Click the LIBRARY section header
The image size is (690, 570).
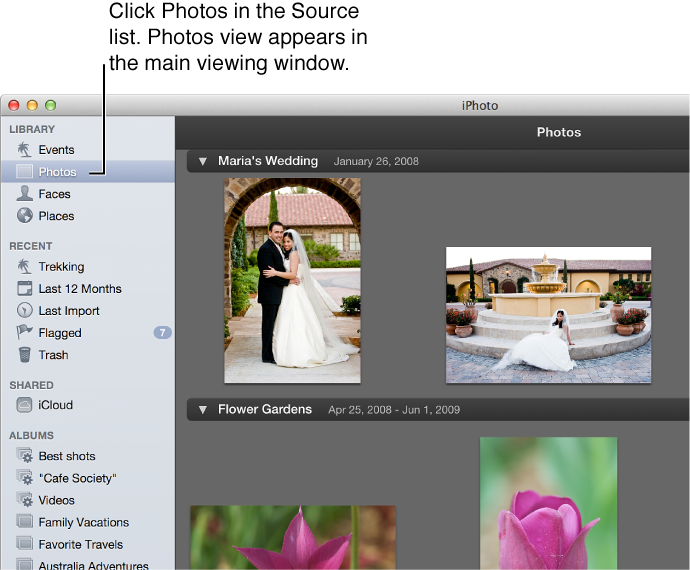click(32, 129)
